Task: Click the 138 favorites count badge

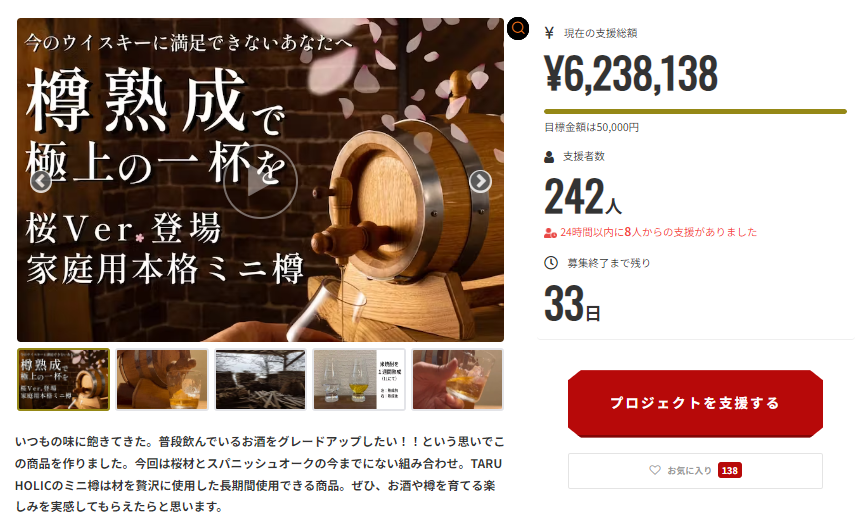Action: (730, 470)
